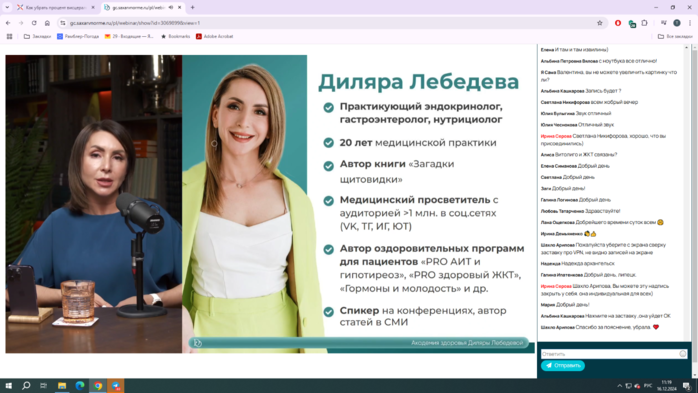Open the media control toolbar icon
698x393 pixels.
(664, 23)
